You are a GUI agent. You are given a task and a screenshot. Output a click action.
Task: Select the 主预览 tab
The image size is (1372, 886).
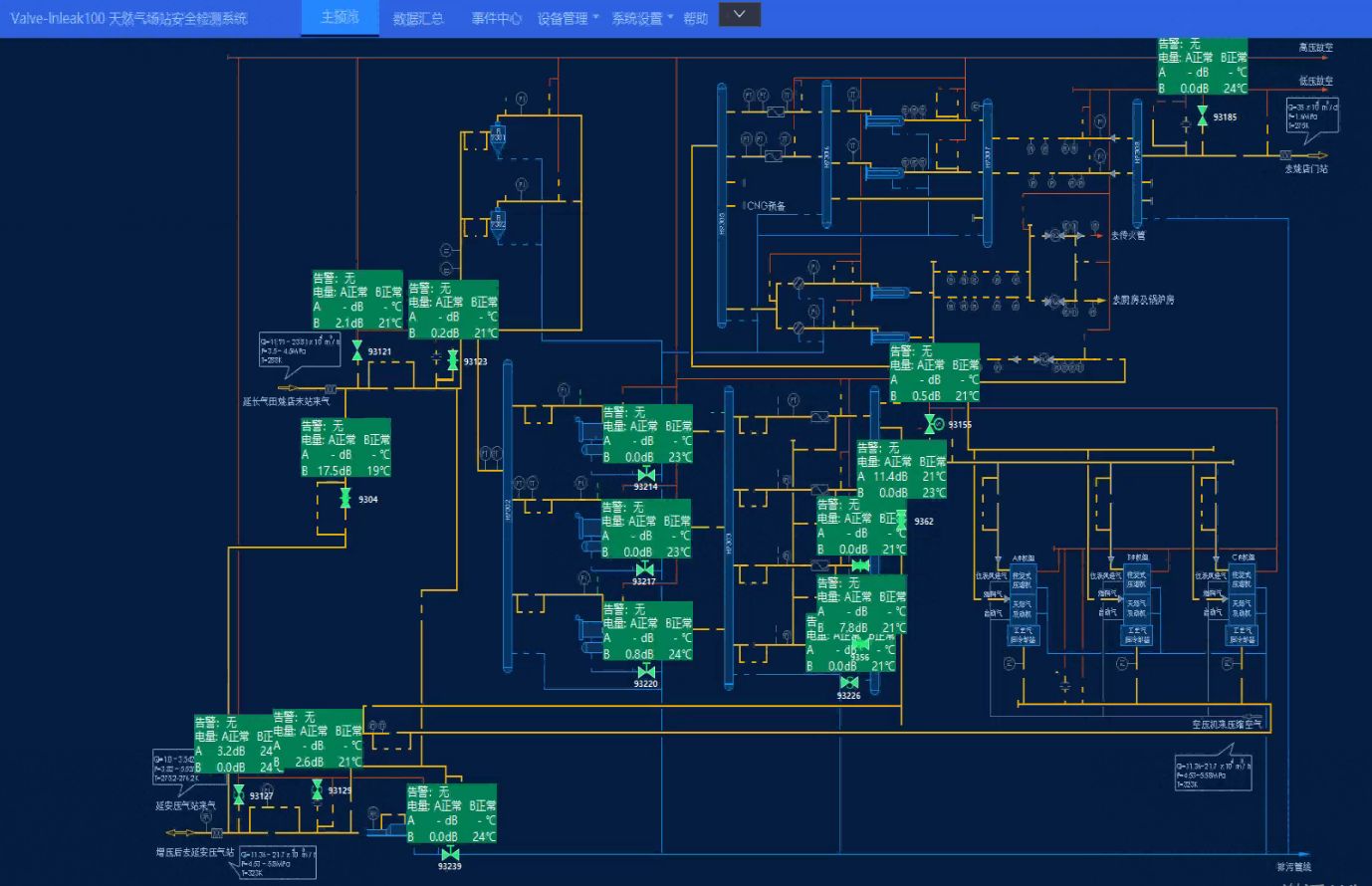[340, 18]
